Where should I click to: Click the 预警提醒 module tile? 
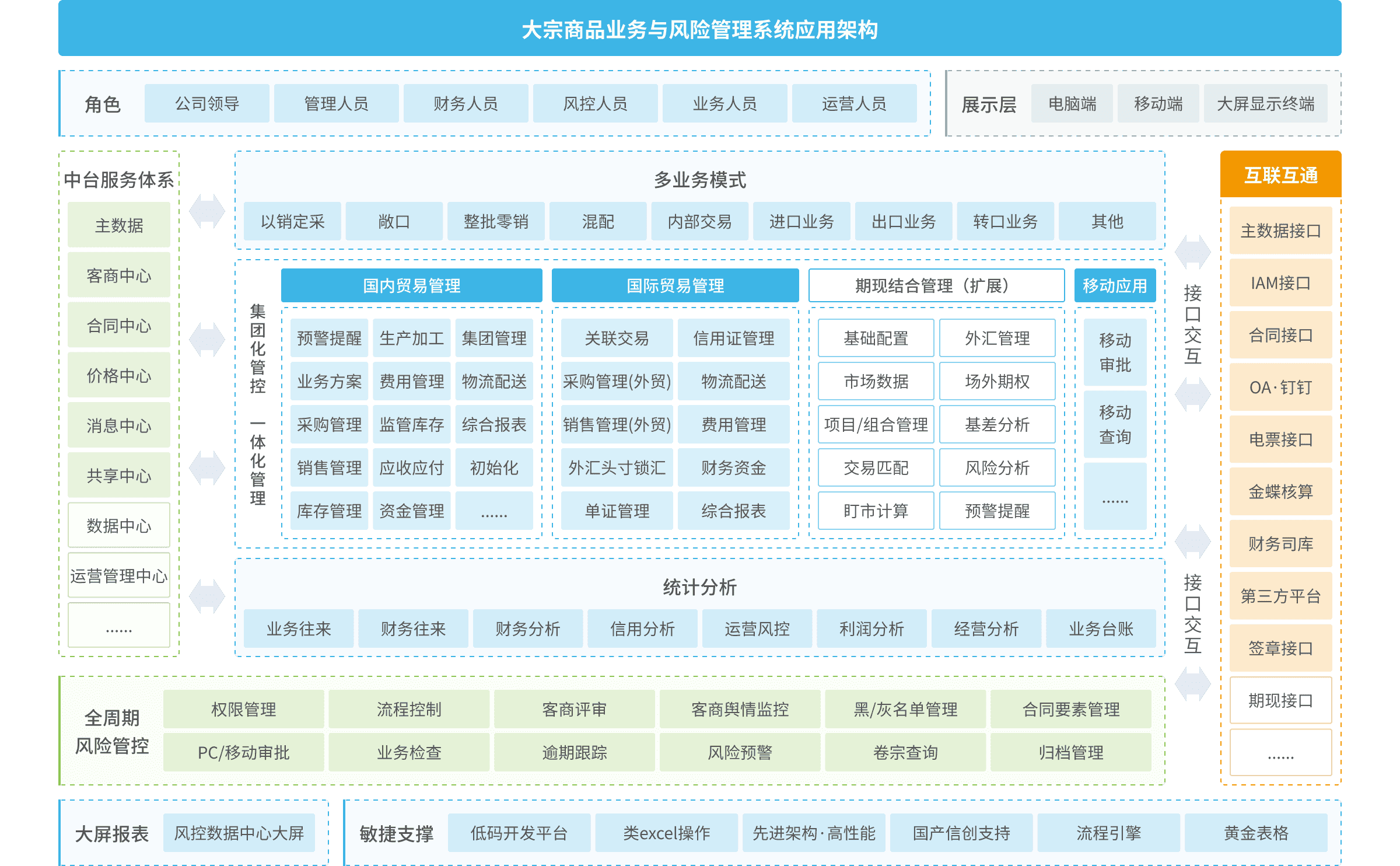pos(329,338)
